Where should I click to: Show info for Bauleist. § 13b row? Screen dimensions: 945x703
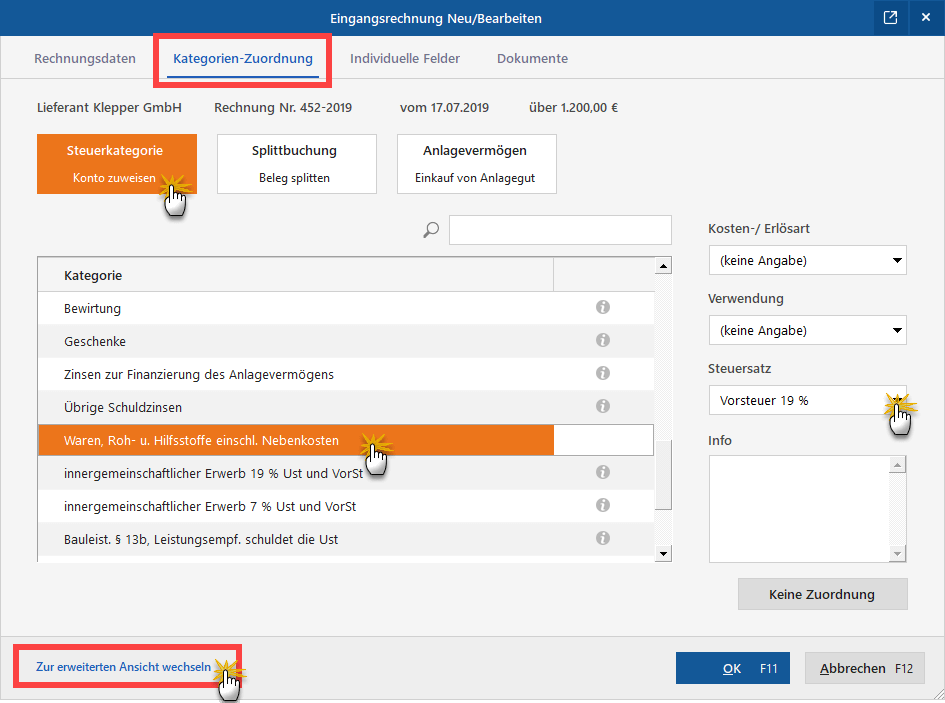point(603,538)
